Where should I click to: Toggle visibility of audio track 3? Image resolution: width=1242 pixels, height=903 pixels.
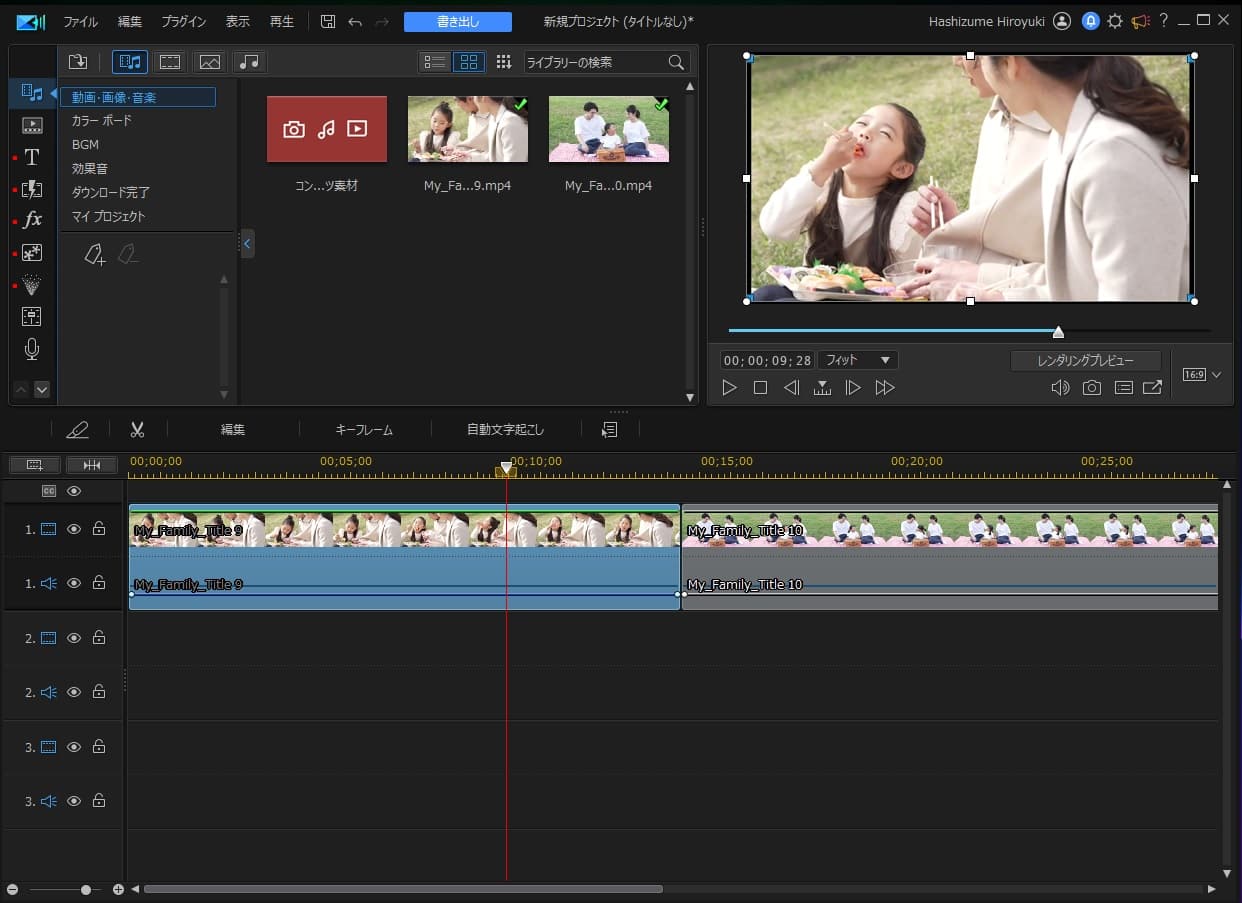tap(73, 801)
